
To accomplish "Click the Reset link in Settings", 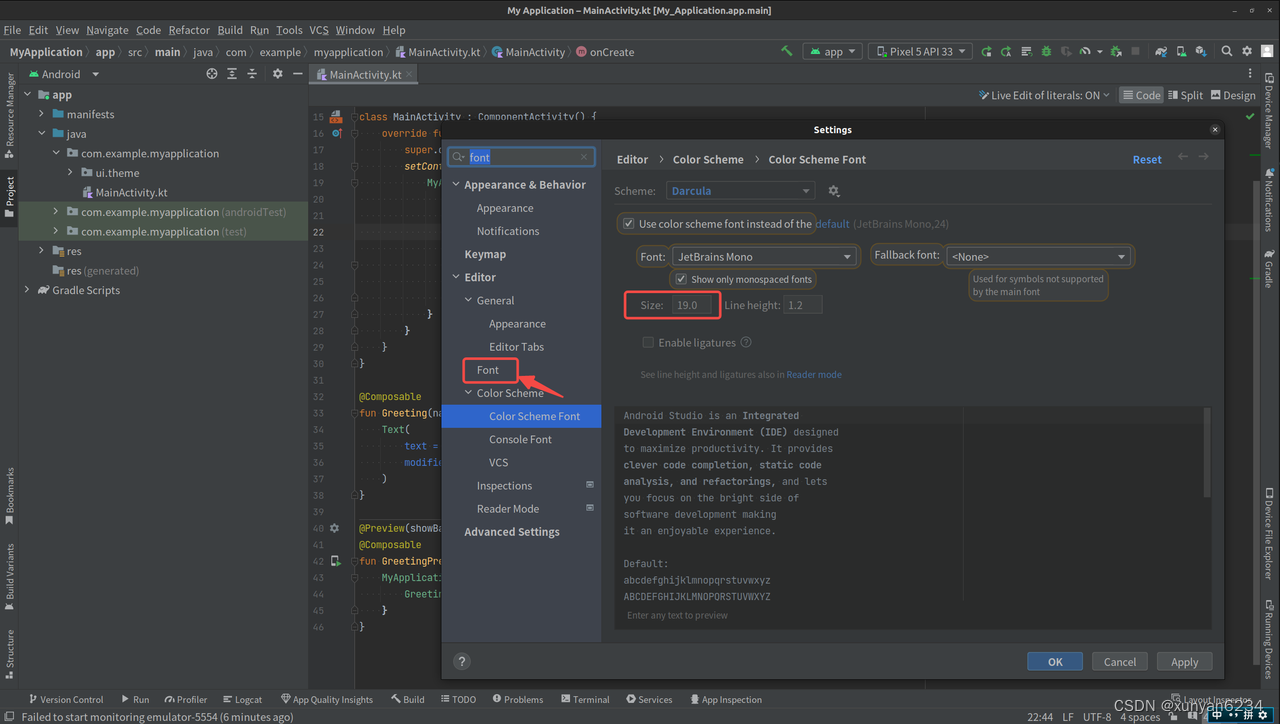I will (x=1147, y=159).
